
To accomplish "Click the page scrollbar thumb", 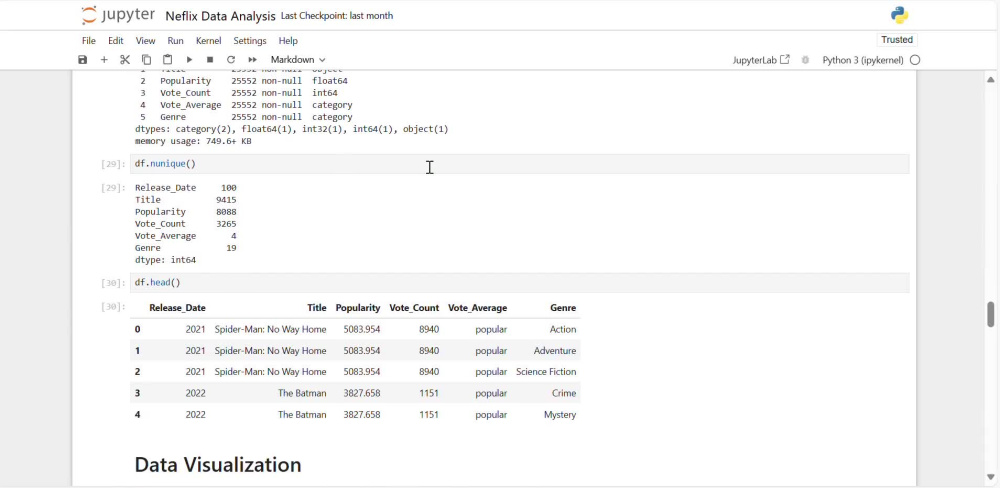I will (x=990, y=313).
